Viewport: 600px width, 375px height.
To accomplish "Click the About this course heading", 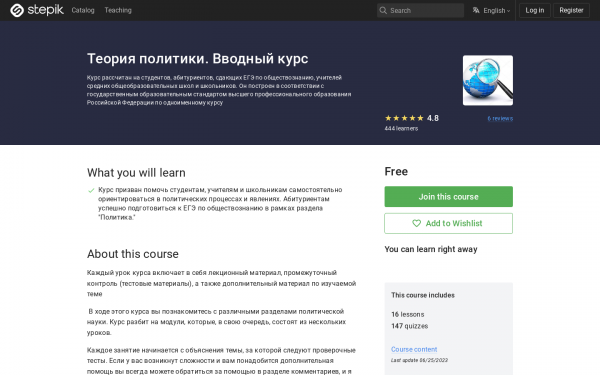I will tap(133, 254).
